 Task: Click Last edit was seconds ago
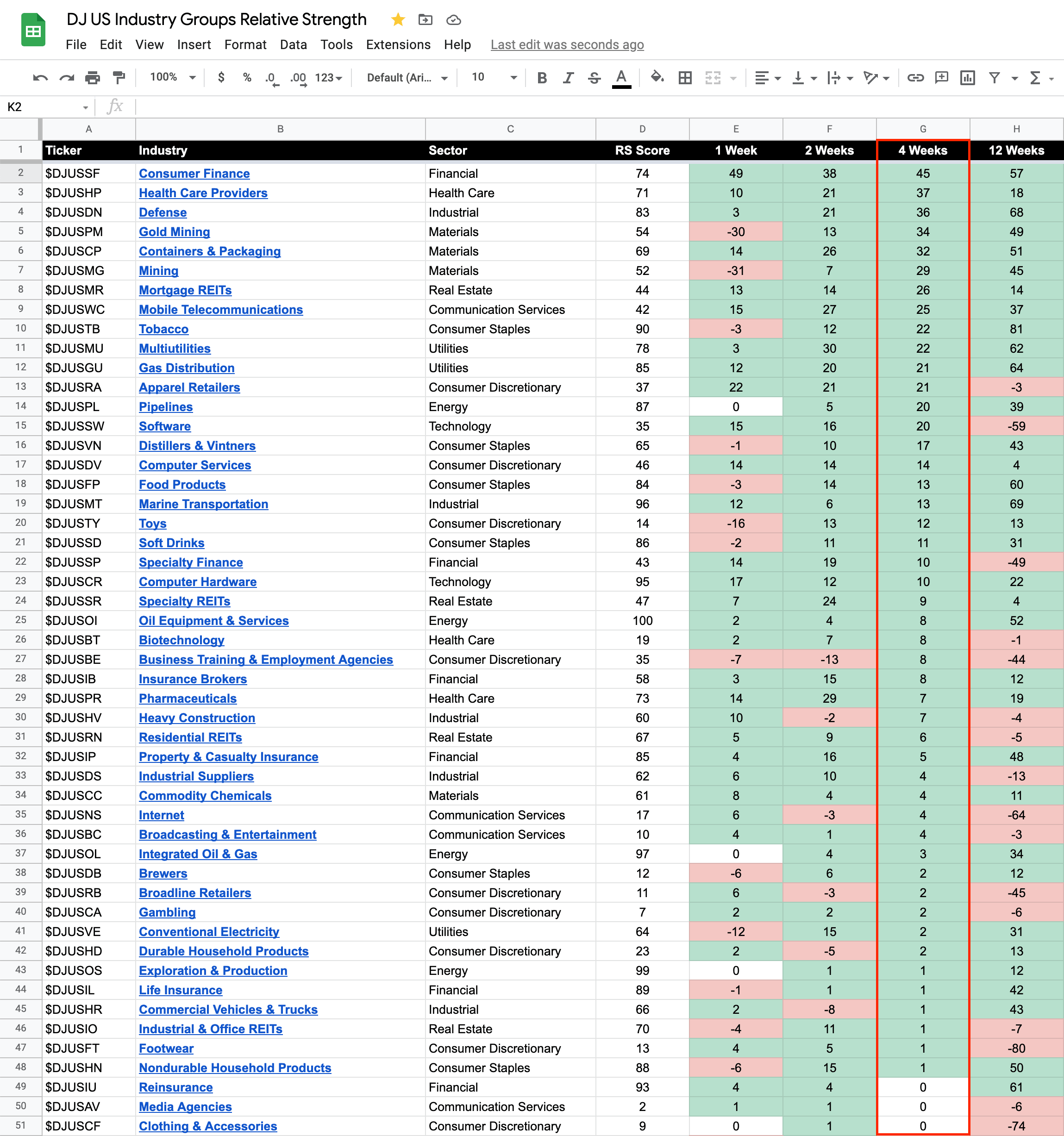click(567, 44)
